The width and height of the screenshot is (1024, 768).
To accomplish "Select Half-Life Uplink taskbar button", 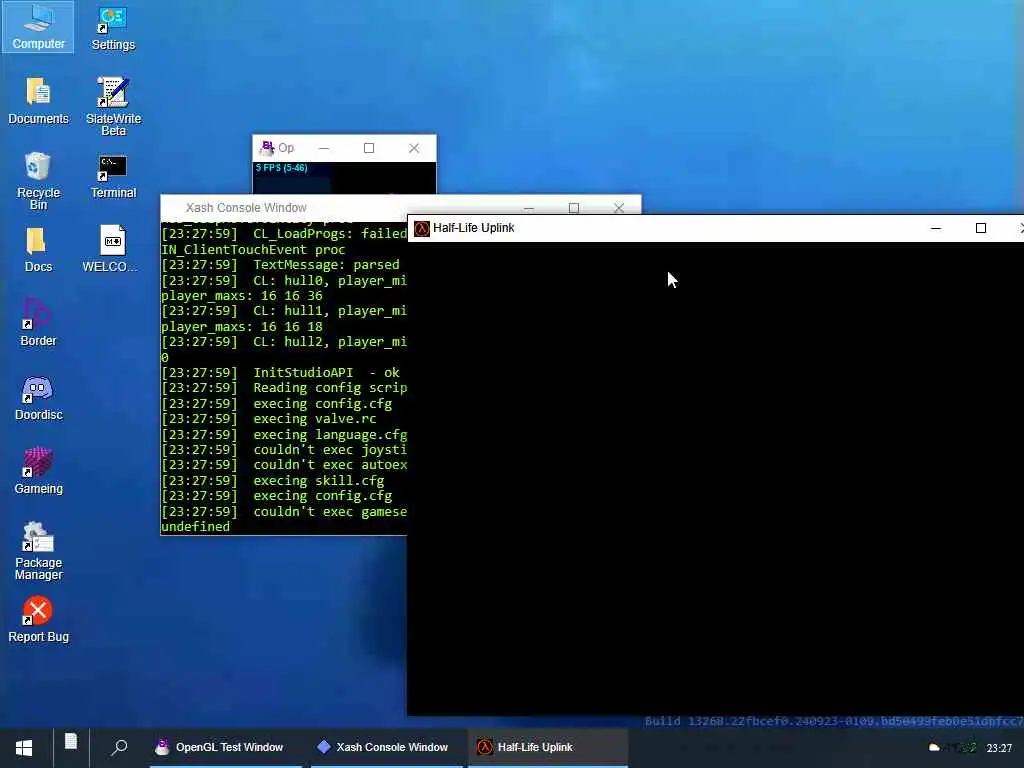I will (x=547, y=747).
